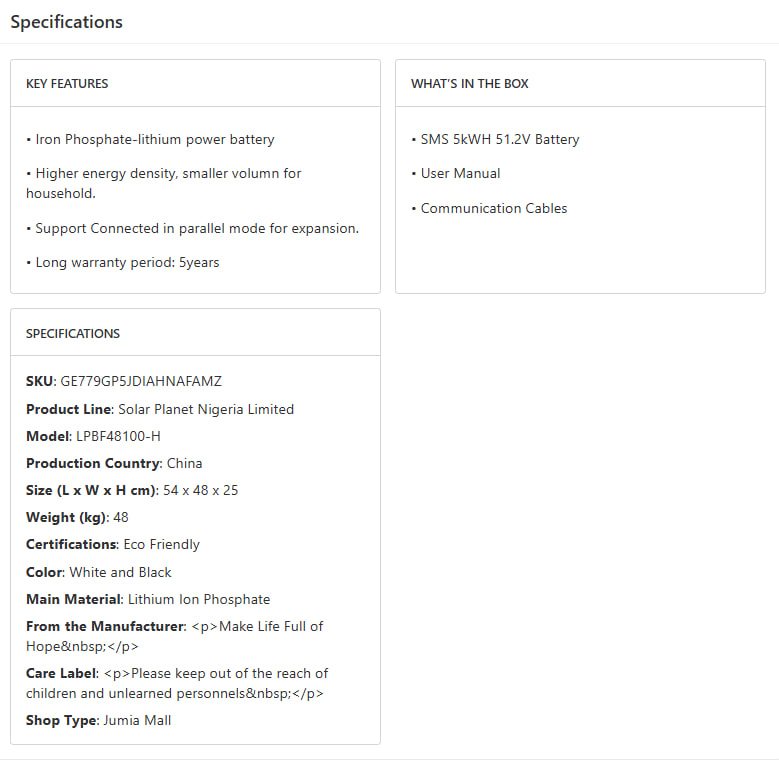Click the Shop Type Jumia Mall row
Image resolution: width=779 pixels, height=760 pixels.
click(x=99, y=720)
